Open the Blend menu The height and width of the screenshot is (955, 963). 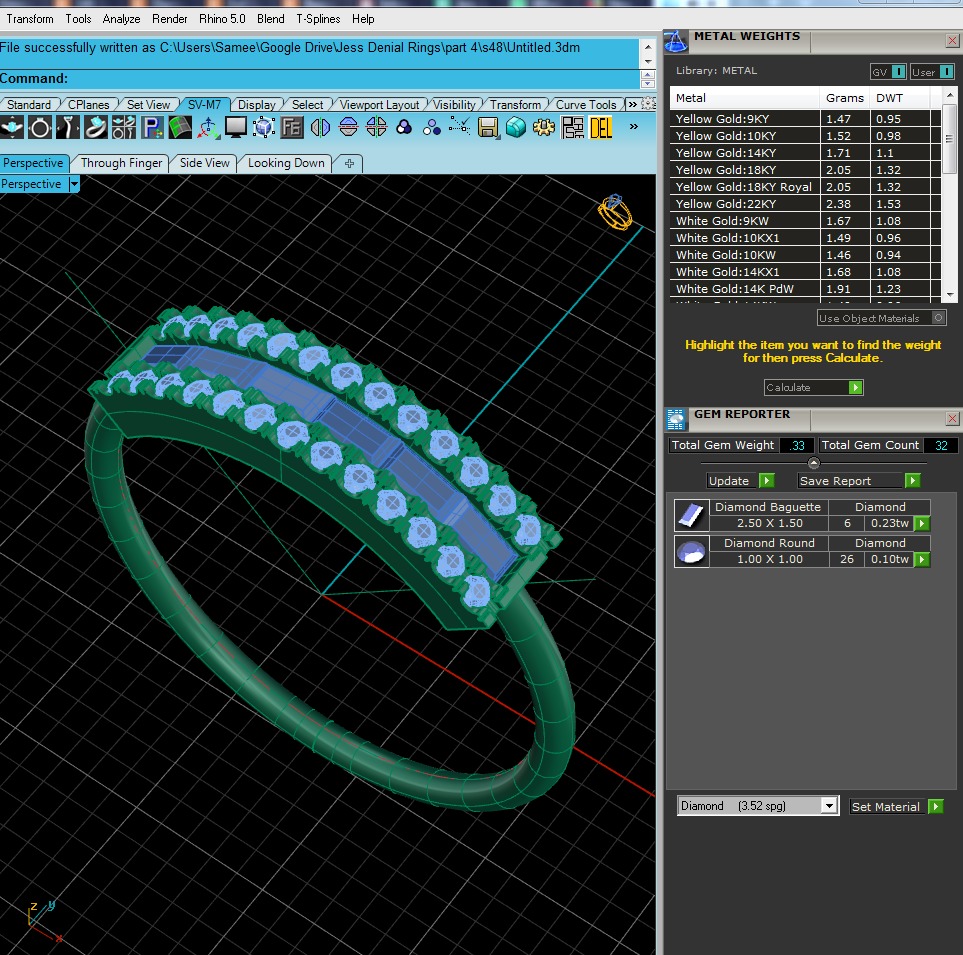(271, 19)
